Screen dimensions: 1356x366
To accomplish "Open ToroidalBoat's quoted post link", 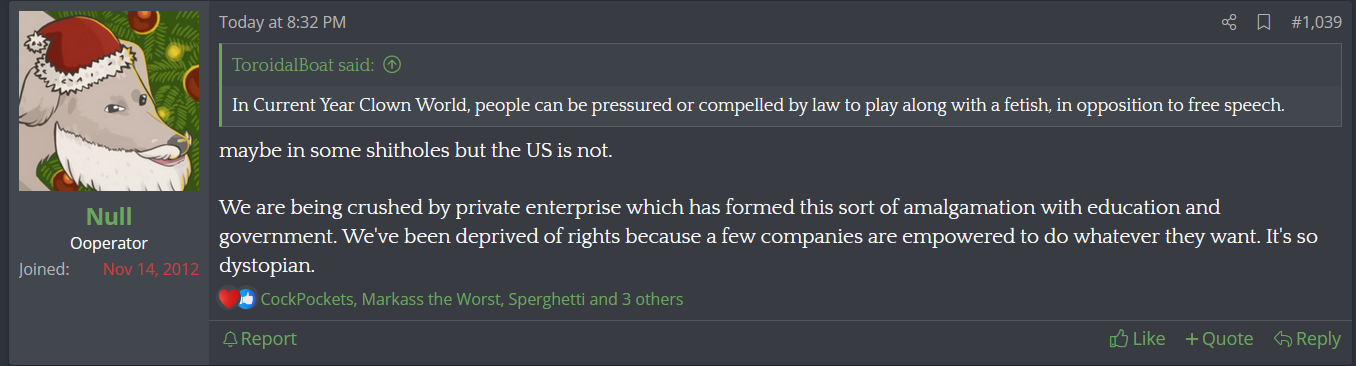I will [303, 65].
